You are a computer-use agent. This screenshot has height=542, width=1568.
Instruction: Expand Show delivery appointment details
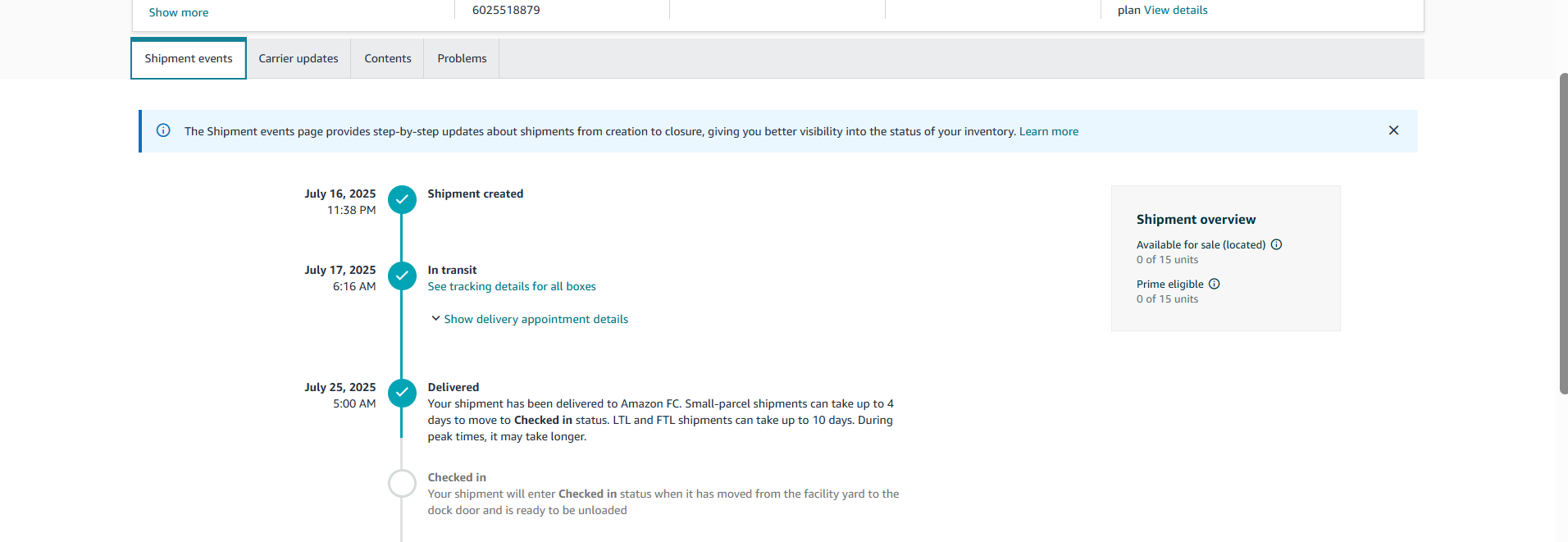[536, 319]
